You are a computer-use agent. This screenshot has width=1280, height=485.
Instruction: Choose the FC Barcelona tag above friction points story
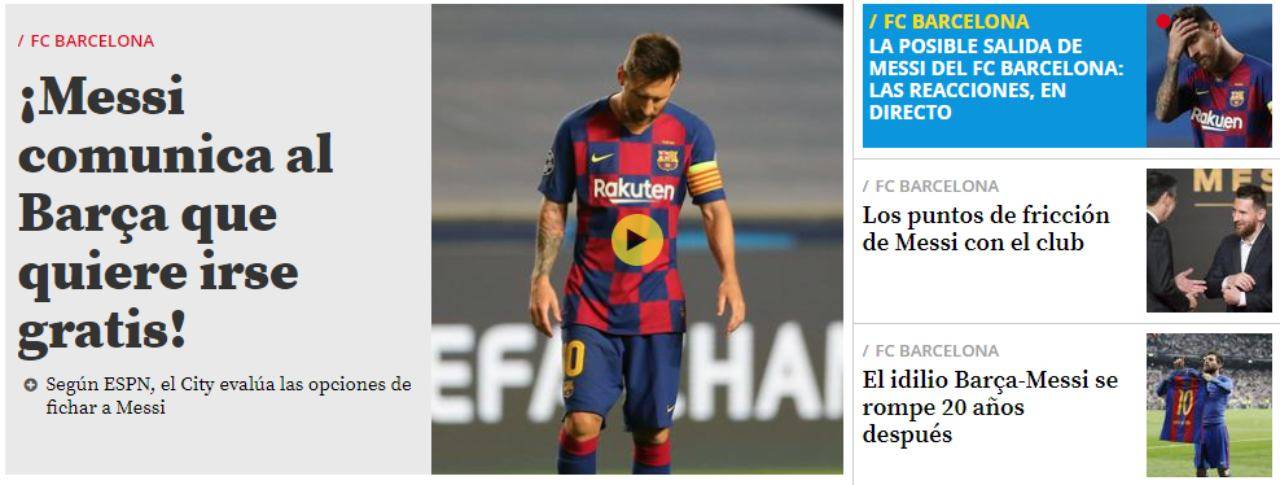point(930,186)
